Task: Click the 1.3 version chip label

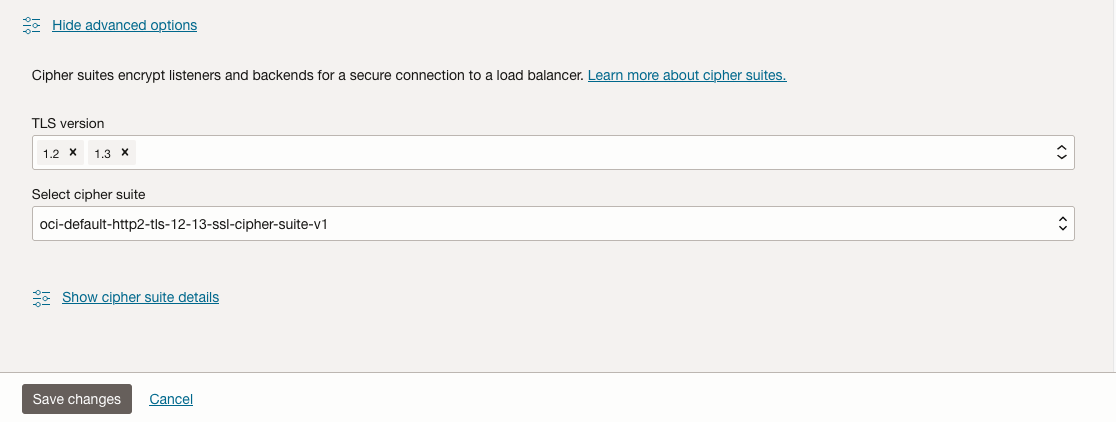Action: point(102,153)
